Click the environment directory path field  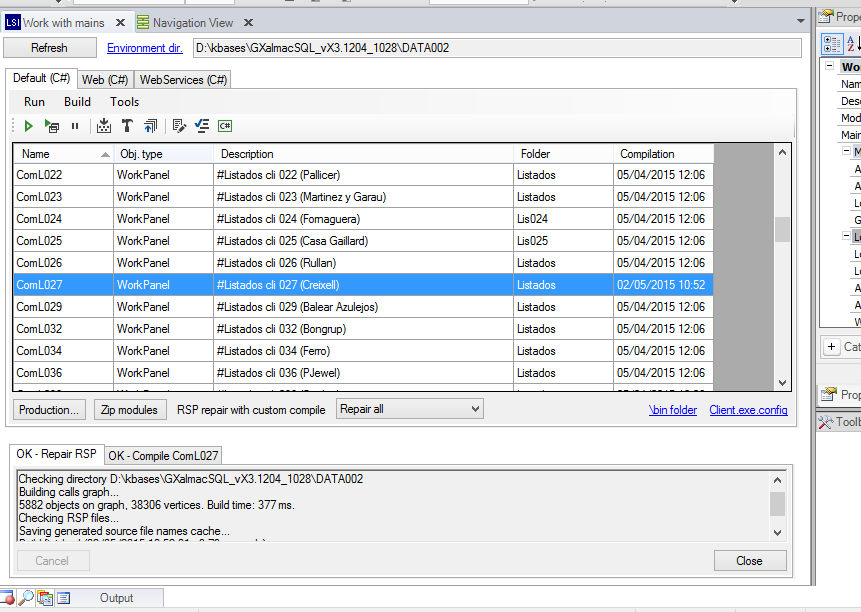[x=497, y=48]
